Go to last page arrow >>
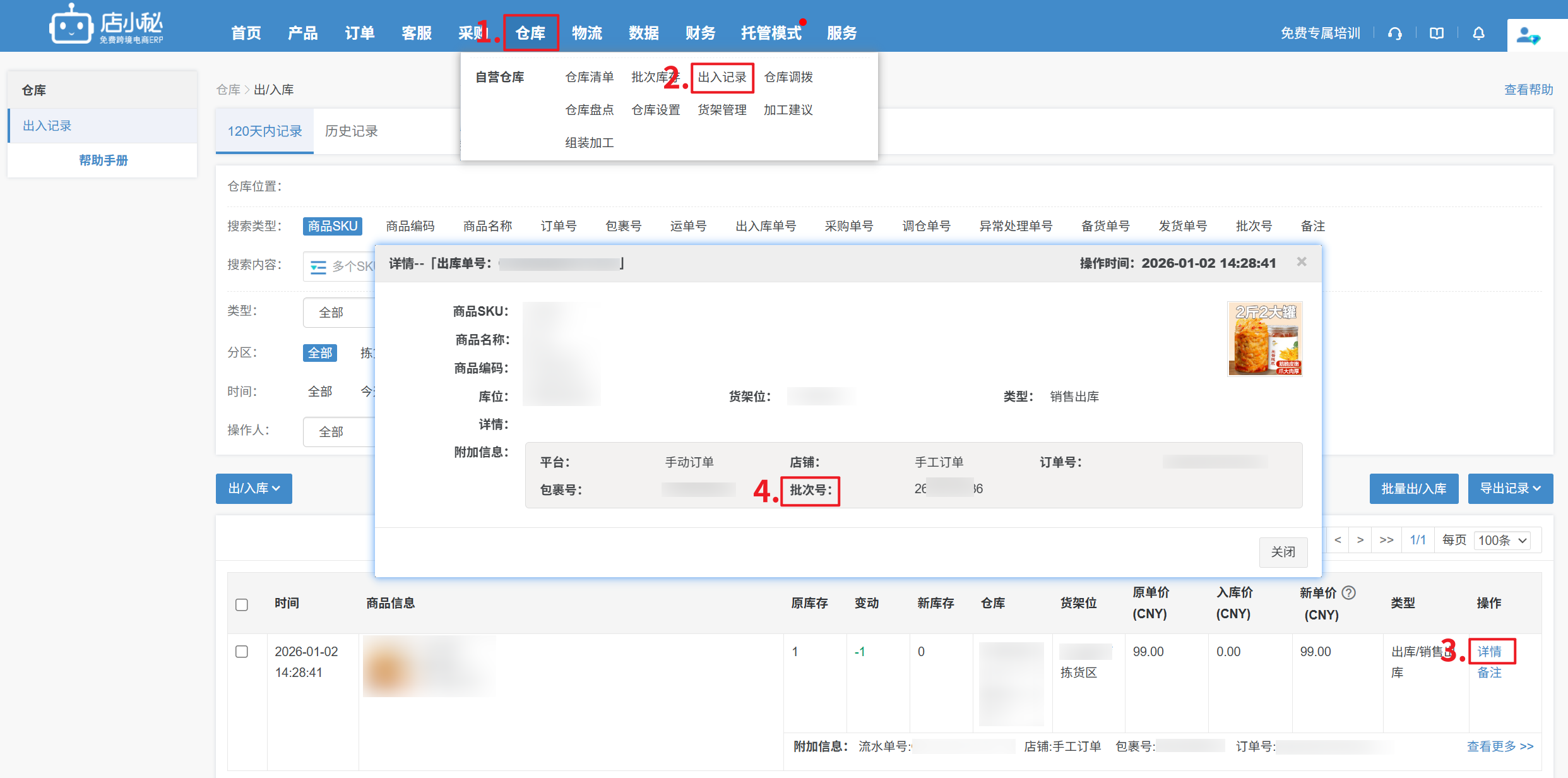 1386,540
